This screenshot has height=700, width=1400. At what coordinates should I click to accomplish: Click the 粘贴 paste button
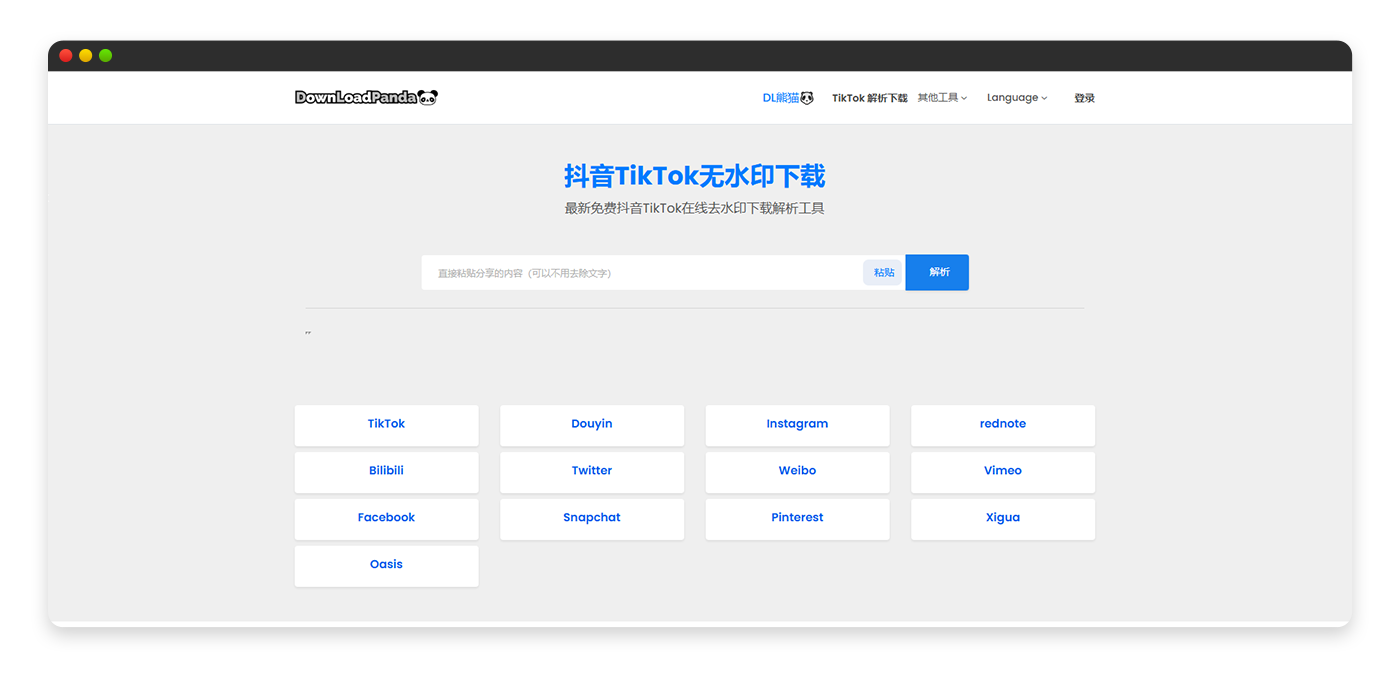coord(884,273)
